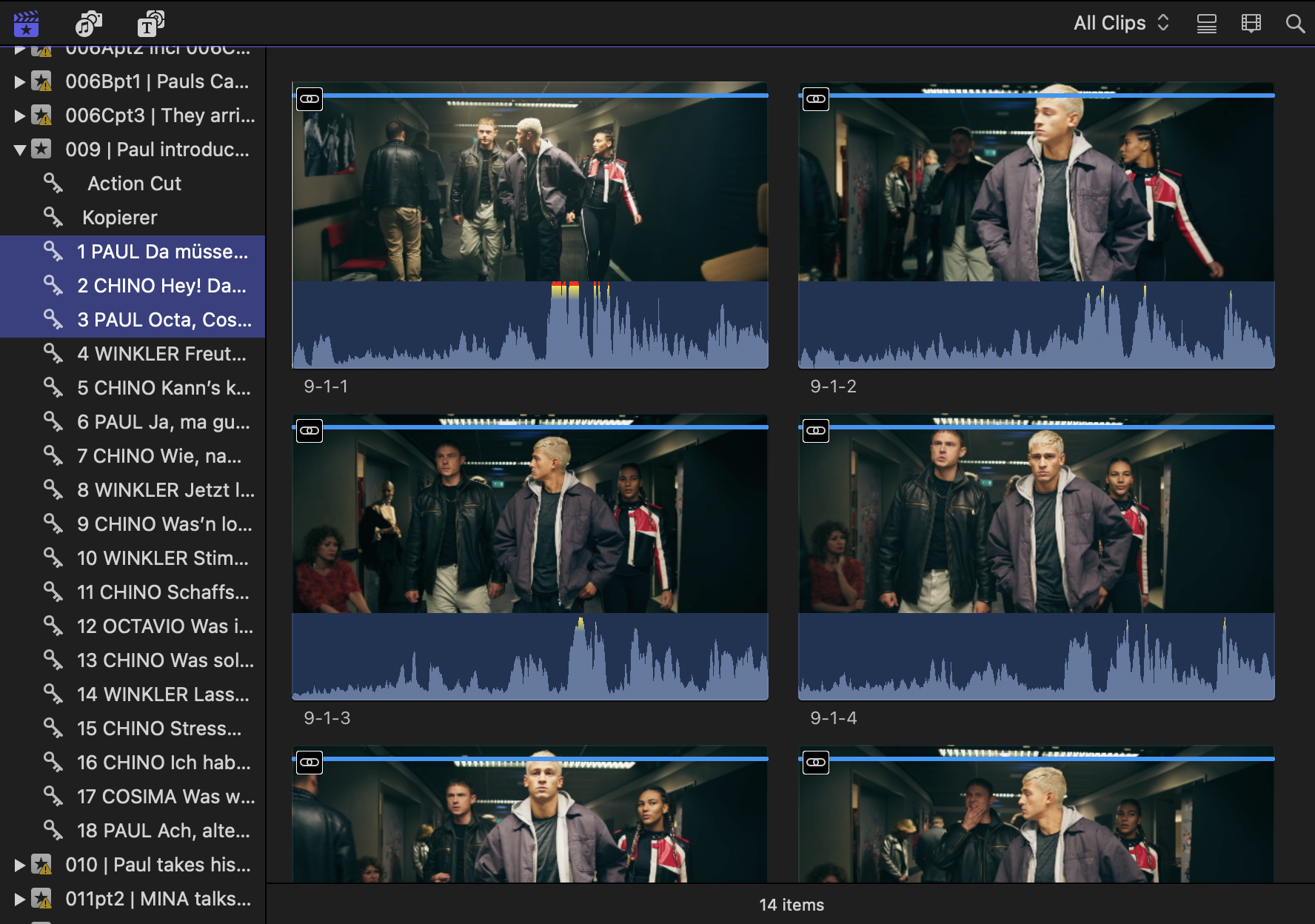1315x924 pixels.
Task: Click the audio waveform of clip 9-1-4
Action: (x=1036, y=657)
